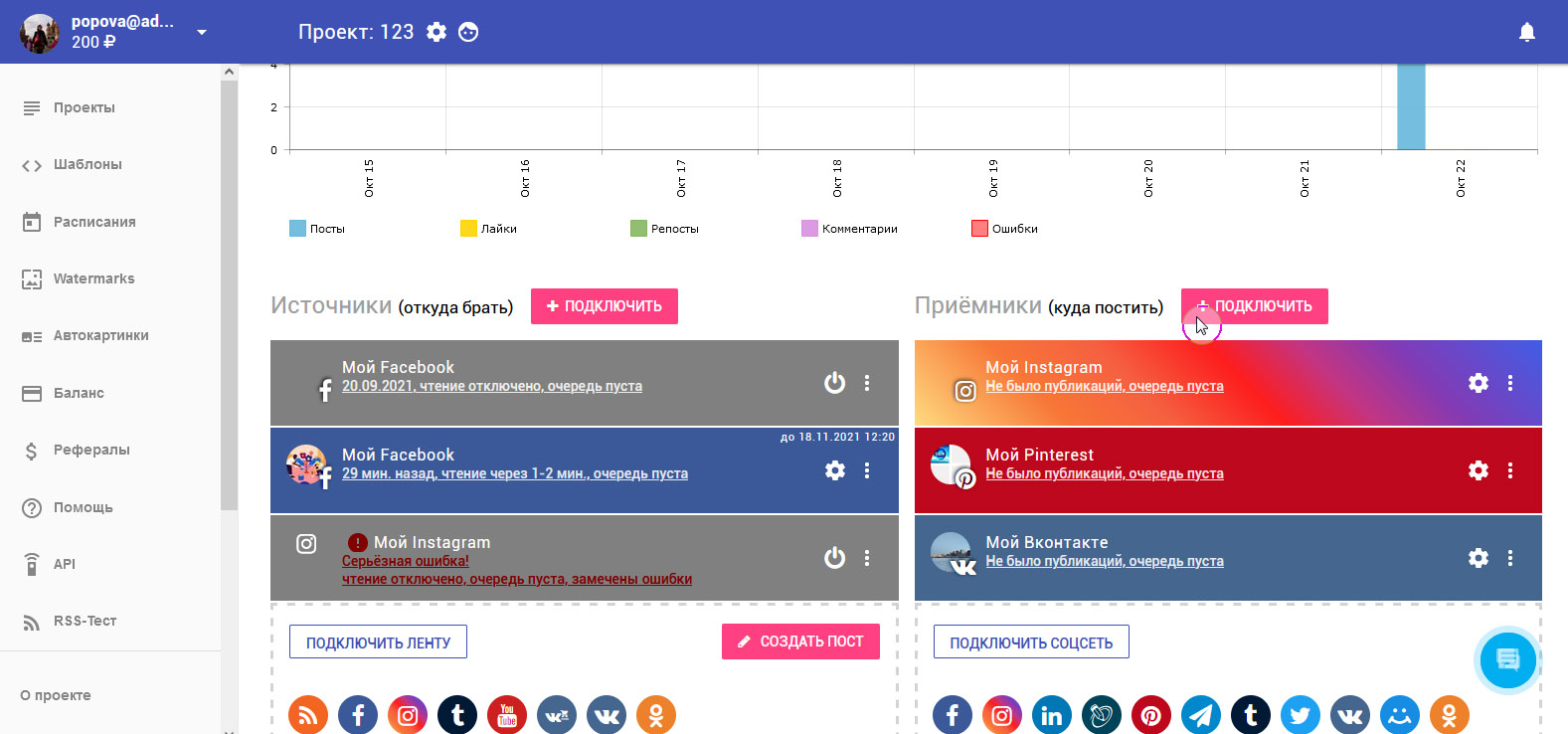Open project settings gear next to Проект: 123
This screenshot has width=1568, height=734.
pyautogui.click(x=436, y=32)
